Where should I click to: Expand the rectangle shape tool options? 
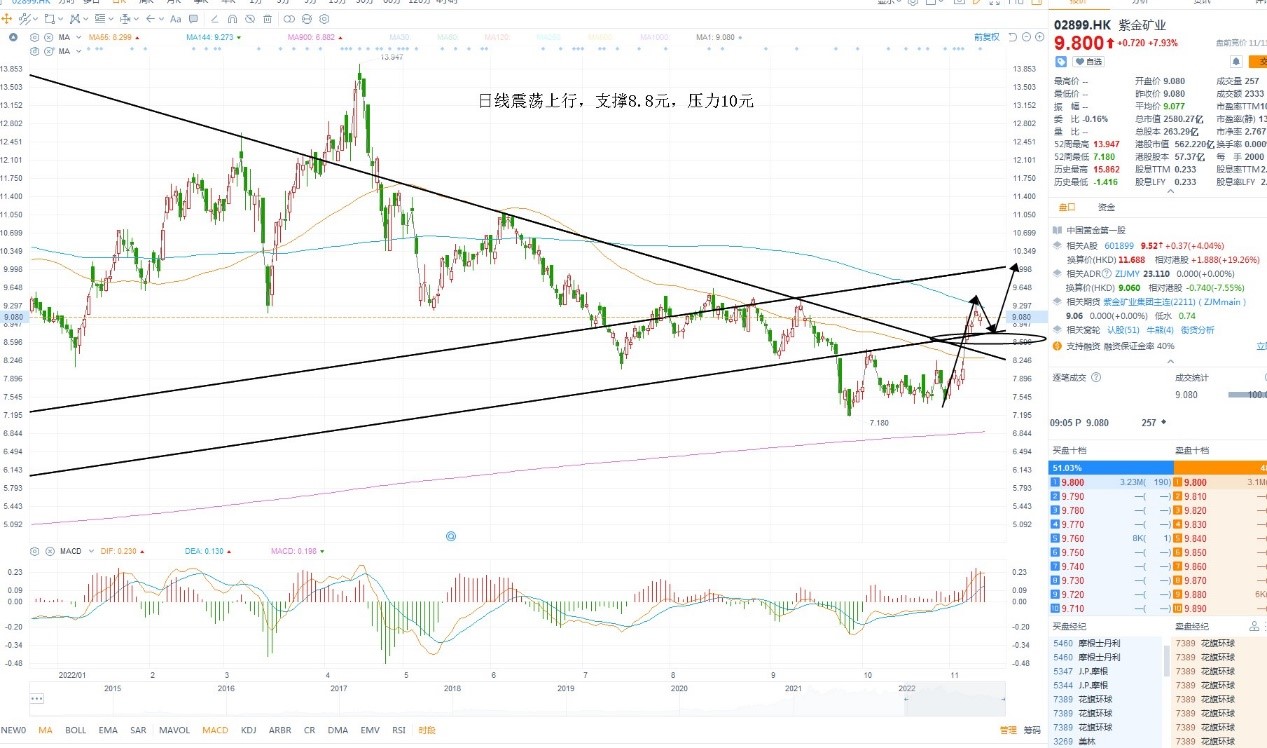[x=61, y=19]
